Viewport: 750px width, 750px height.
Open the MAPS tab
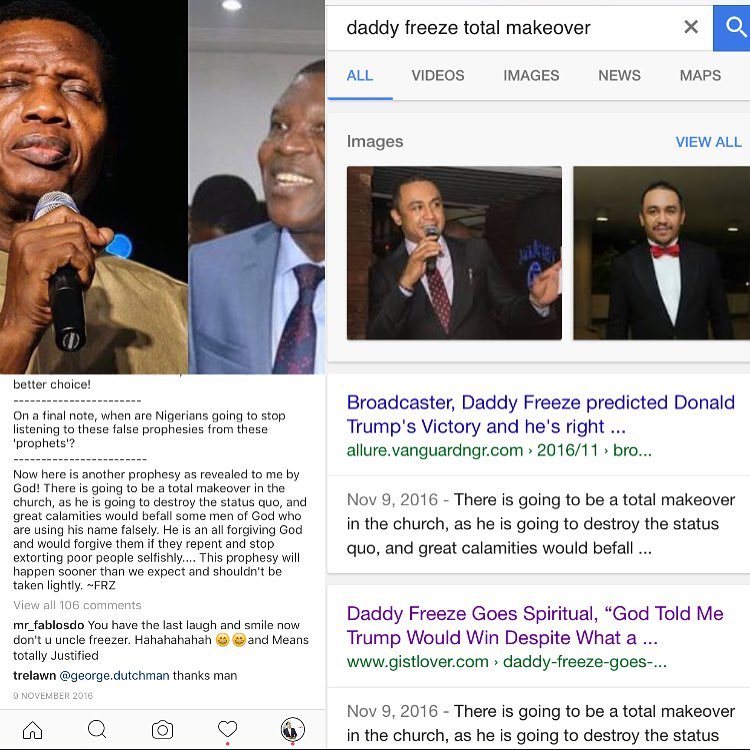coord(700,76)
